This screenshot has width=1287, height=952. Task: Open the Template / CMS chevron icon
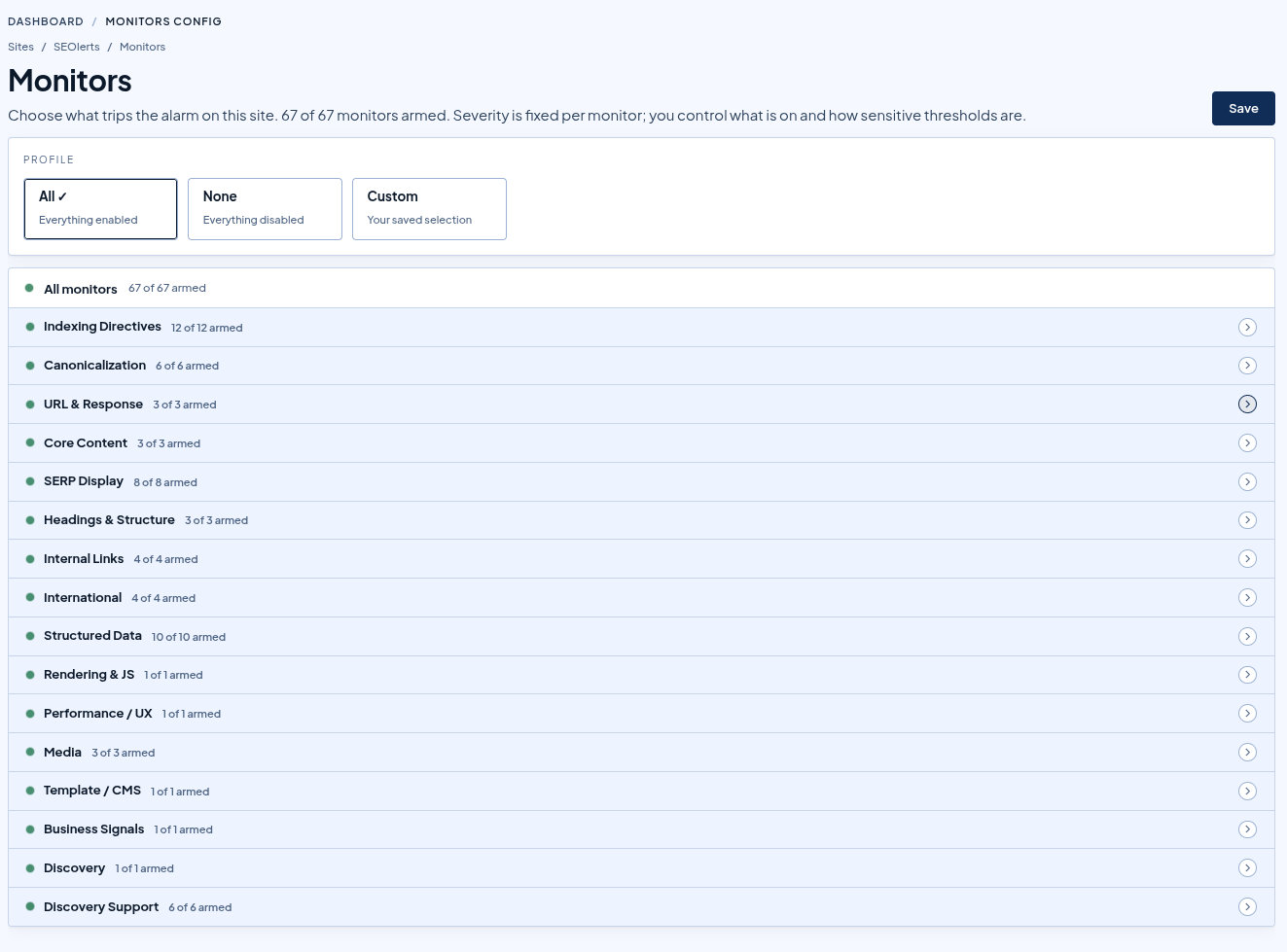(1247, 792)
